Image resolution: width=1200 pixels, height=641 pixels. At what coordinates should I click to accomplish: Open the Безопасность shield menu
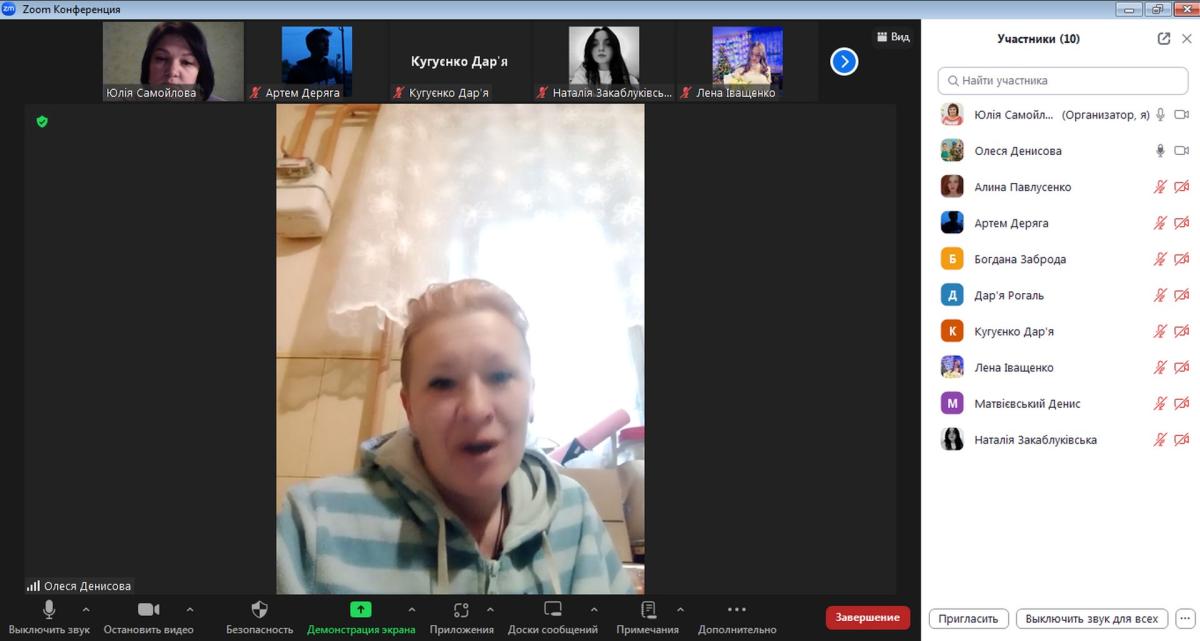click(x=260, y=618)
